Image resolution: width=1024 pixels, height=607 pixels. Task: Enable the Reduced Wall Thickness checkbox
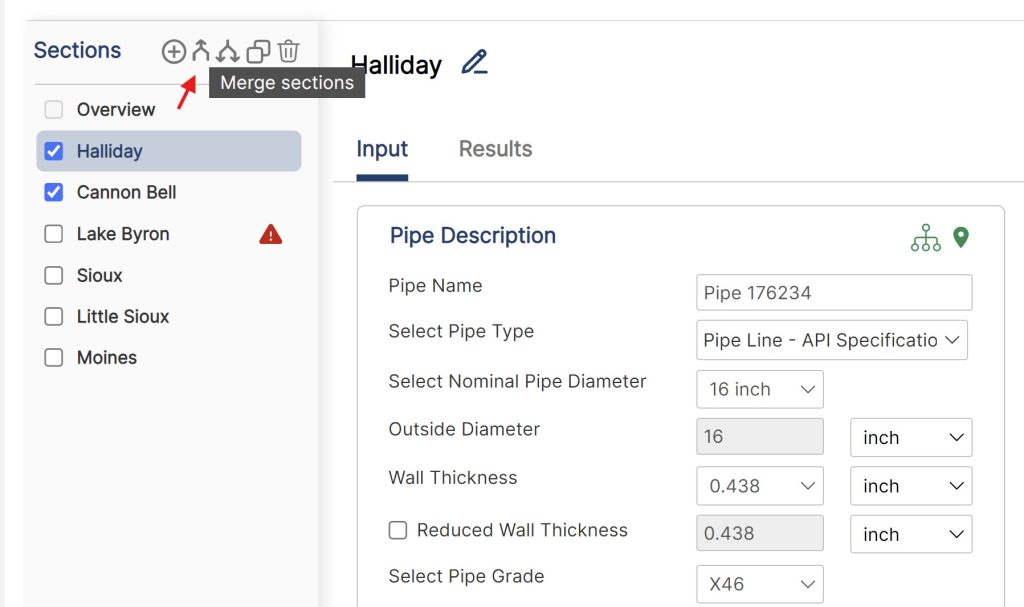pyautogui.click(x=398, y=530)
